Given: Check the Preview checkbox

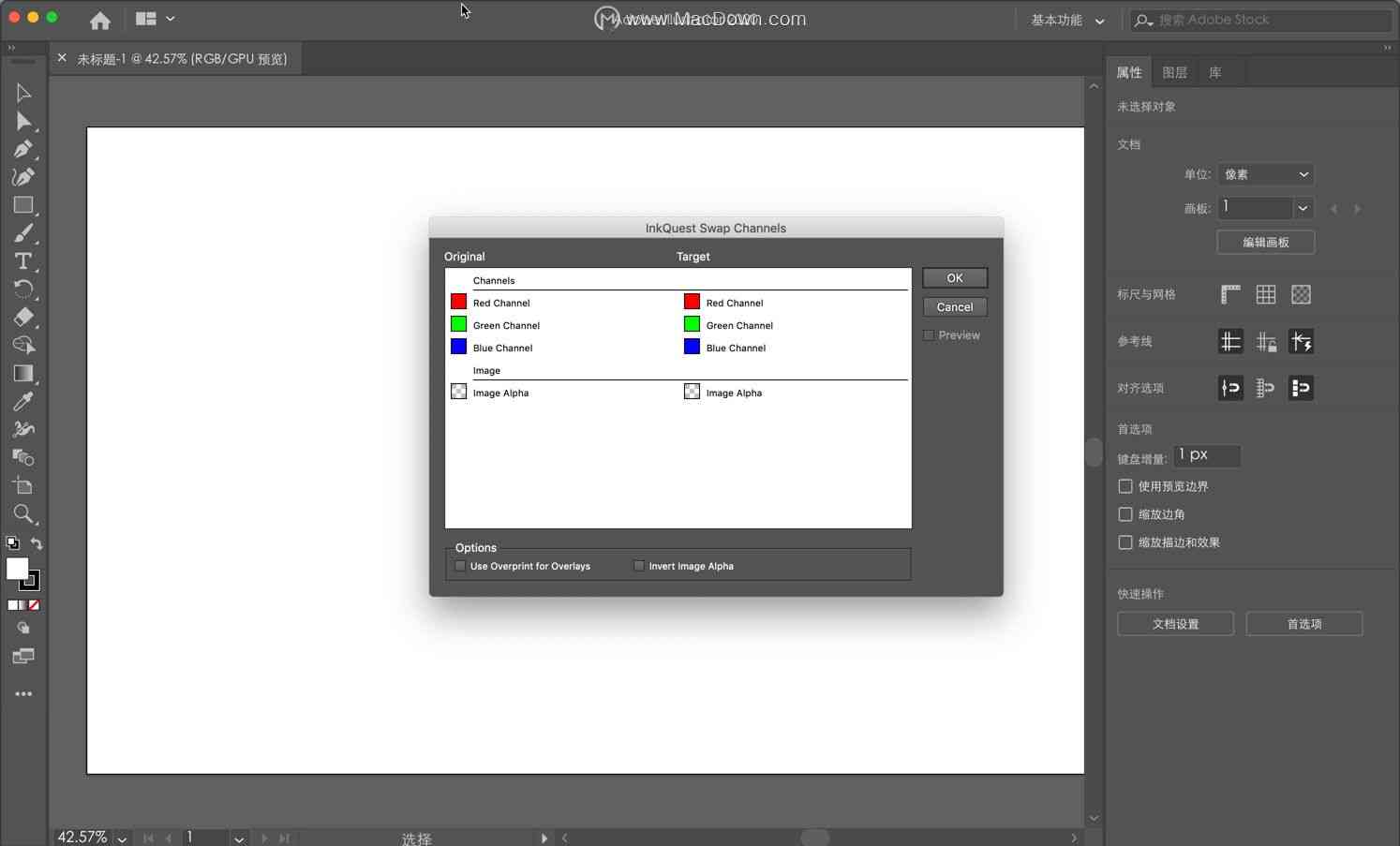Looking at the screenshot, I should pyautogui.click(x=929, y=335).
